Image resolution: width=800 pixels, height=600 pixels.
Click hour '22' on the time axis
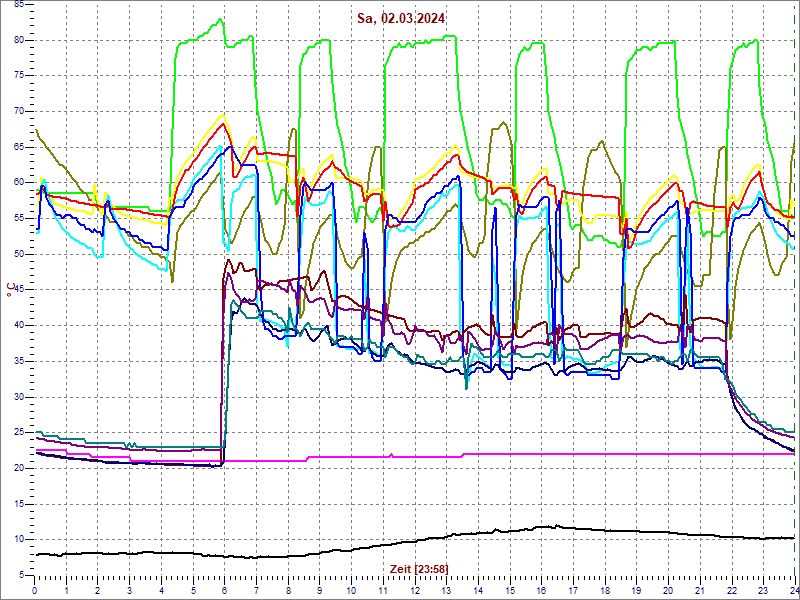[732, 590]
